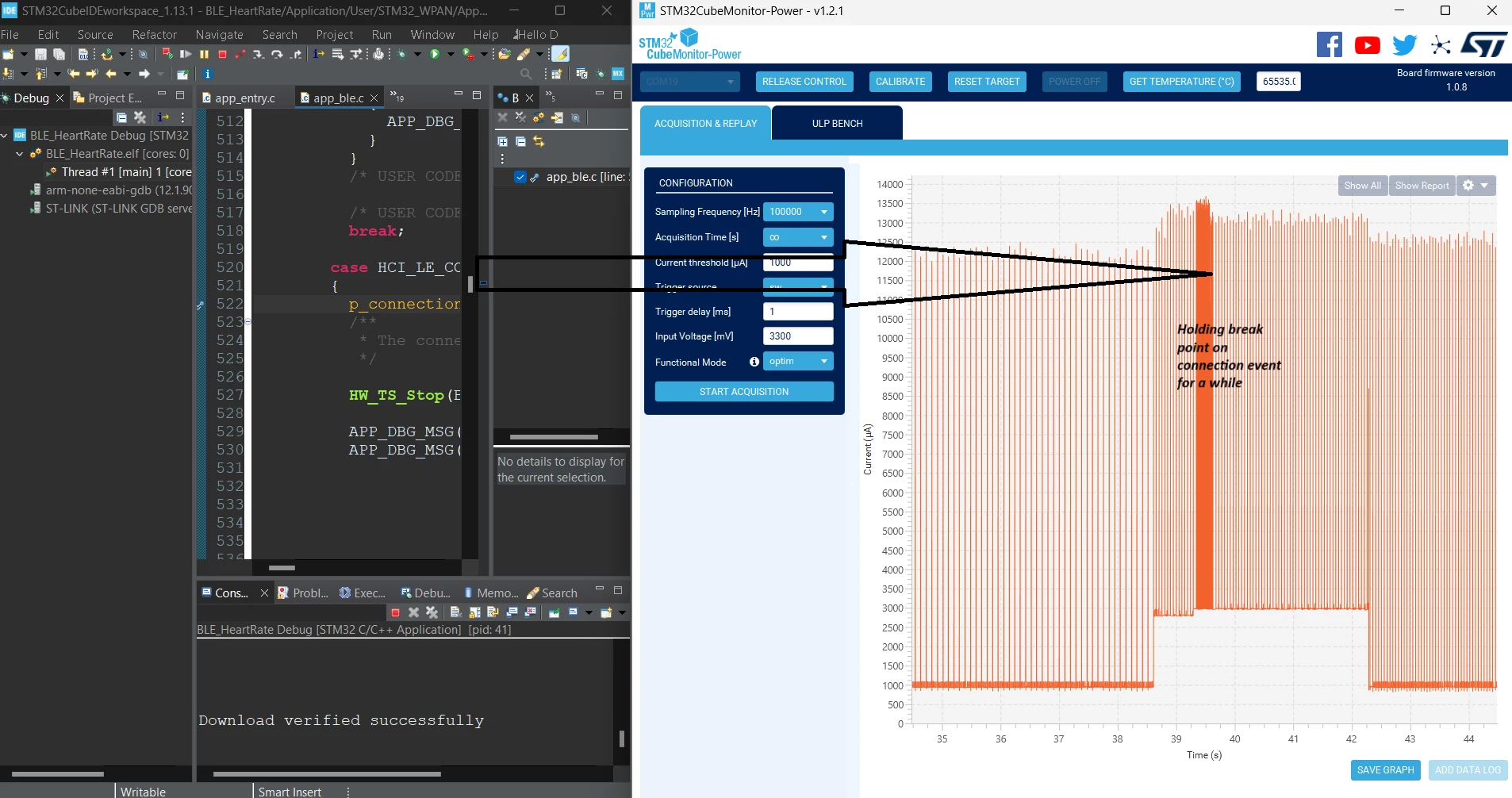Click the Show All button on graph
Screen dimensions: 1512x798
1362,186
